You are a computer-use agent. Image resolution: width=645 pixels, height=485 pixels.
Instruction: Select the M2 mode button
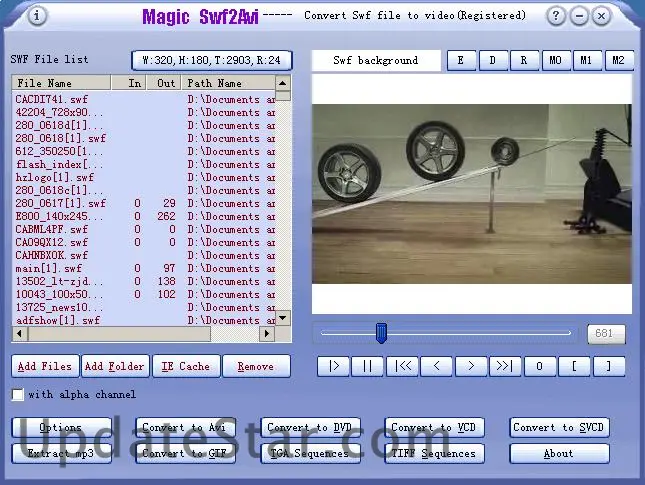point(619,60)
